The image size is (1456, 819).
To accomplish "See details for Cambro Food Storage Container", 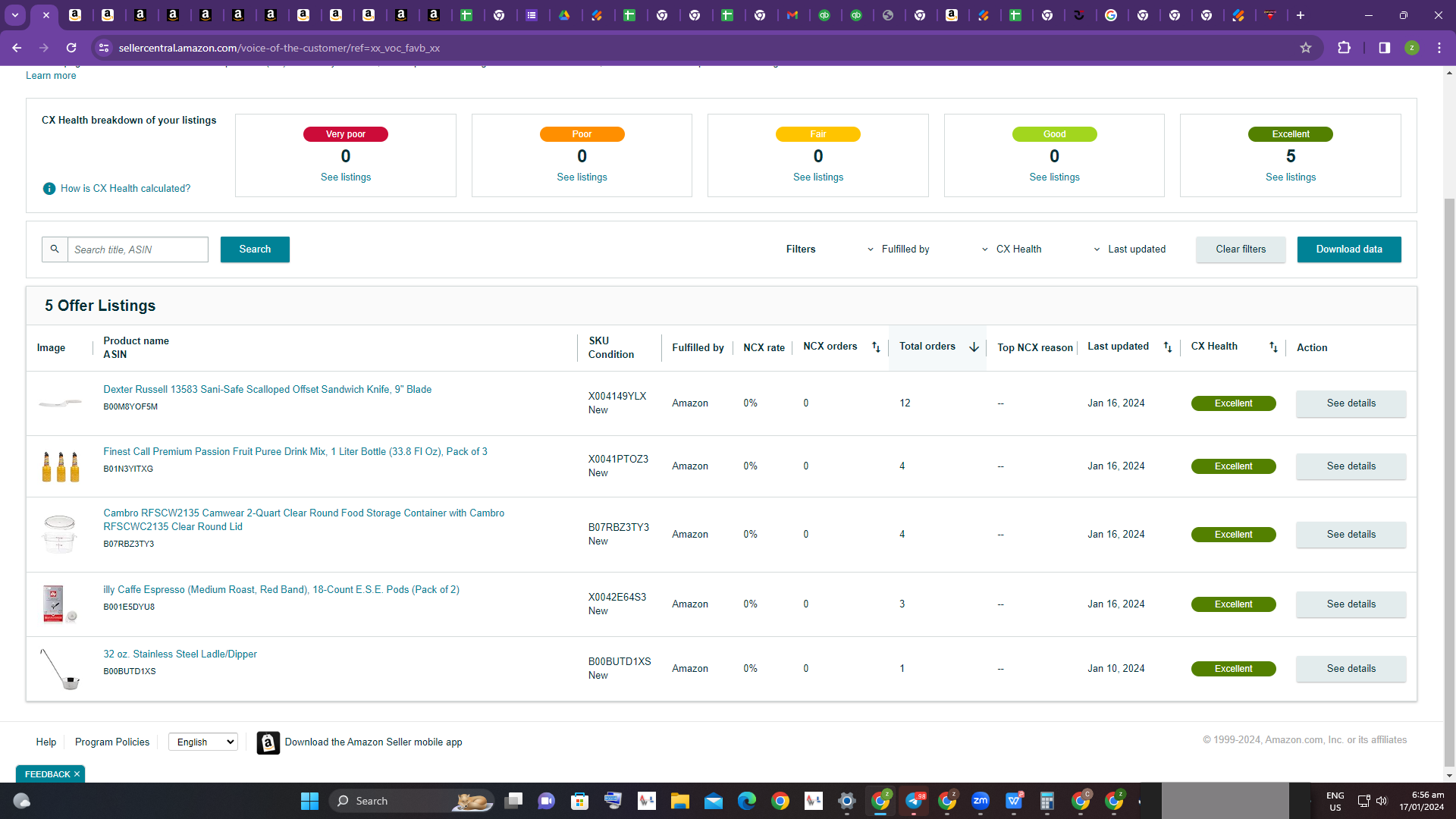I will click(1351, 535).
